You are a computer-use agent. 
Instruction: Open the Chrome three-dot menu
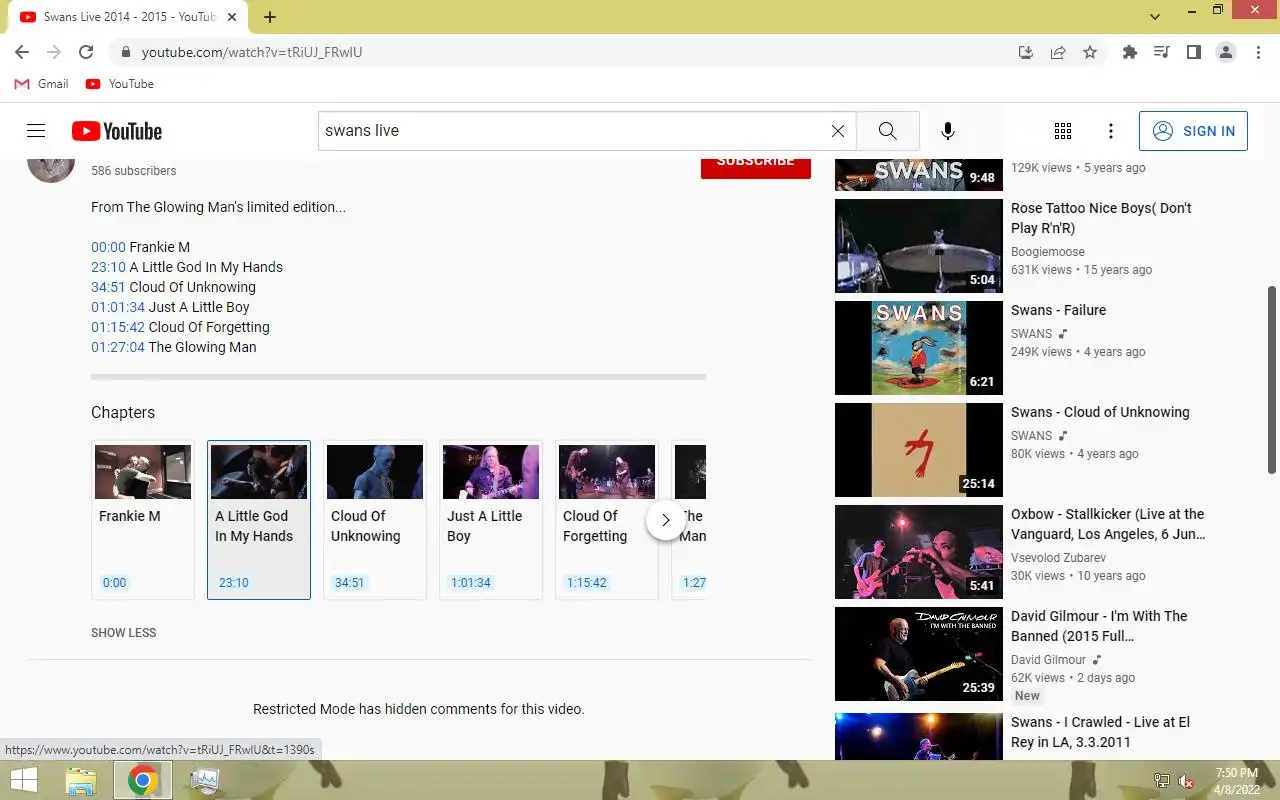[x=1258, y=52]
